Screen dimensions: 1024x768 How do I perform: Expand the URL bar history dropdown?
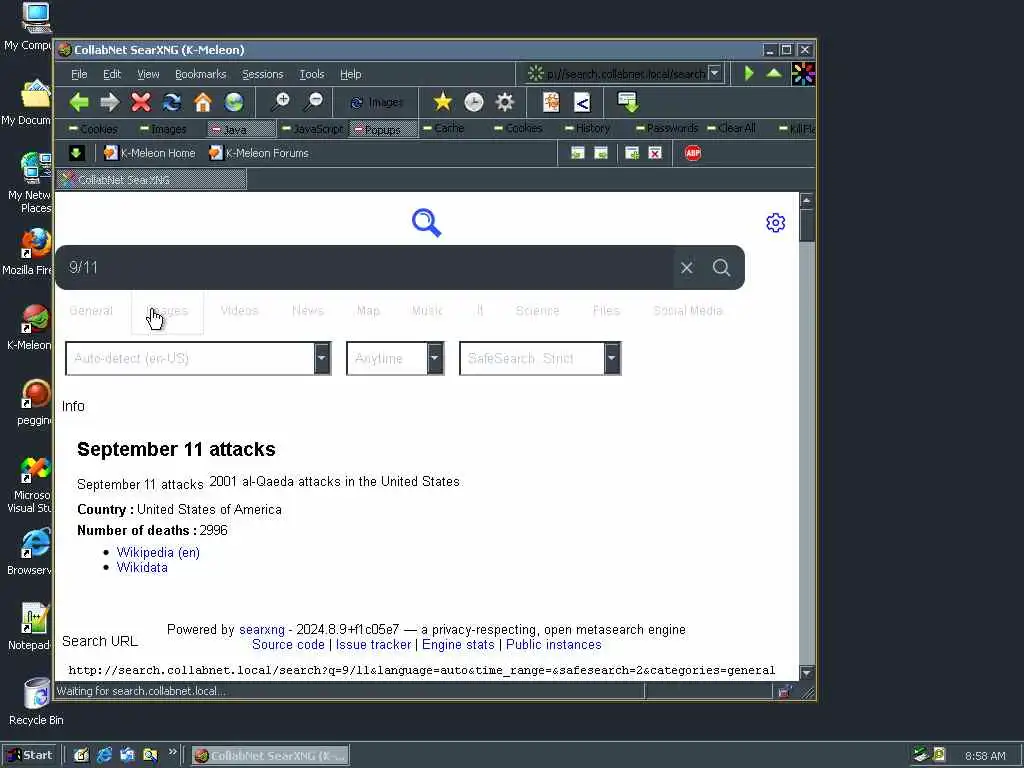pyautogui.click(x=714, y=73)
